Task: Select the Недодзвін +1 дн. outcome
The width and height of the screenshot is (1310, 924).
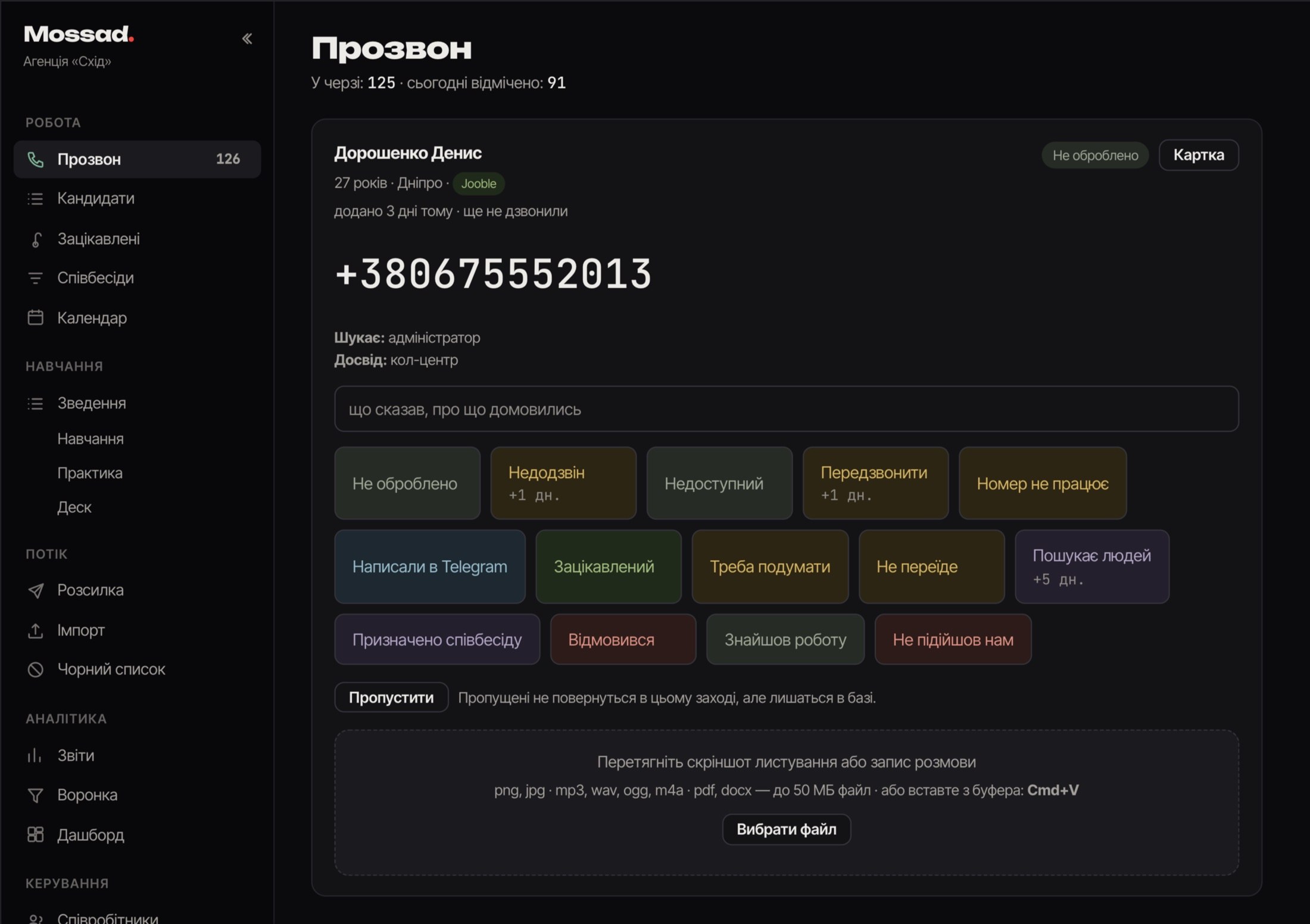Action: click(x=563, y=483)
